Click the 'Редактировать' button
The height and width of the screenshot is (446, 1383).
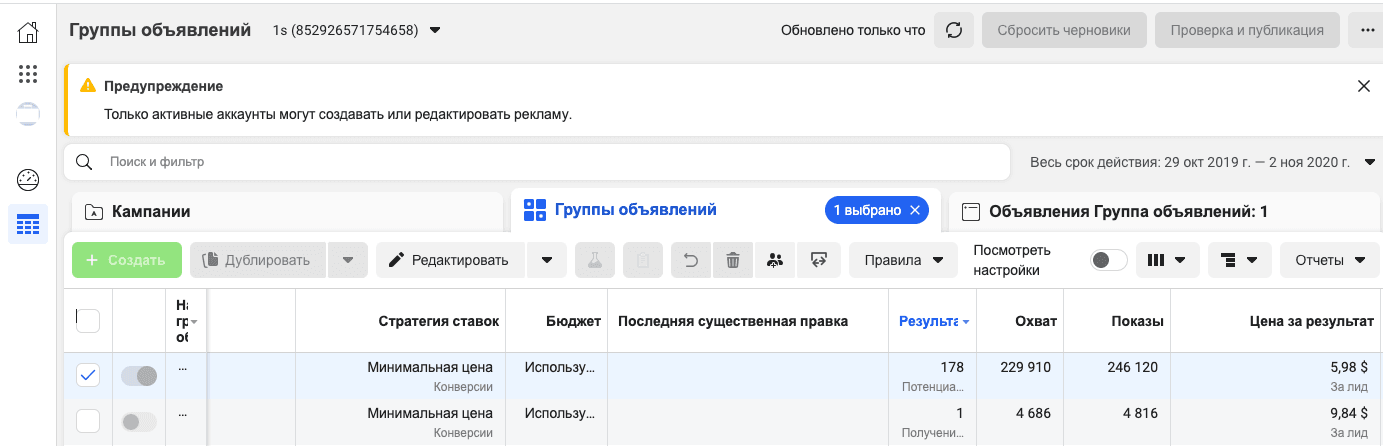pos(449,260)
